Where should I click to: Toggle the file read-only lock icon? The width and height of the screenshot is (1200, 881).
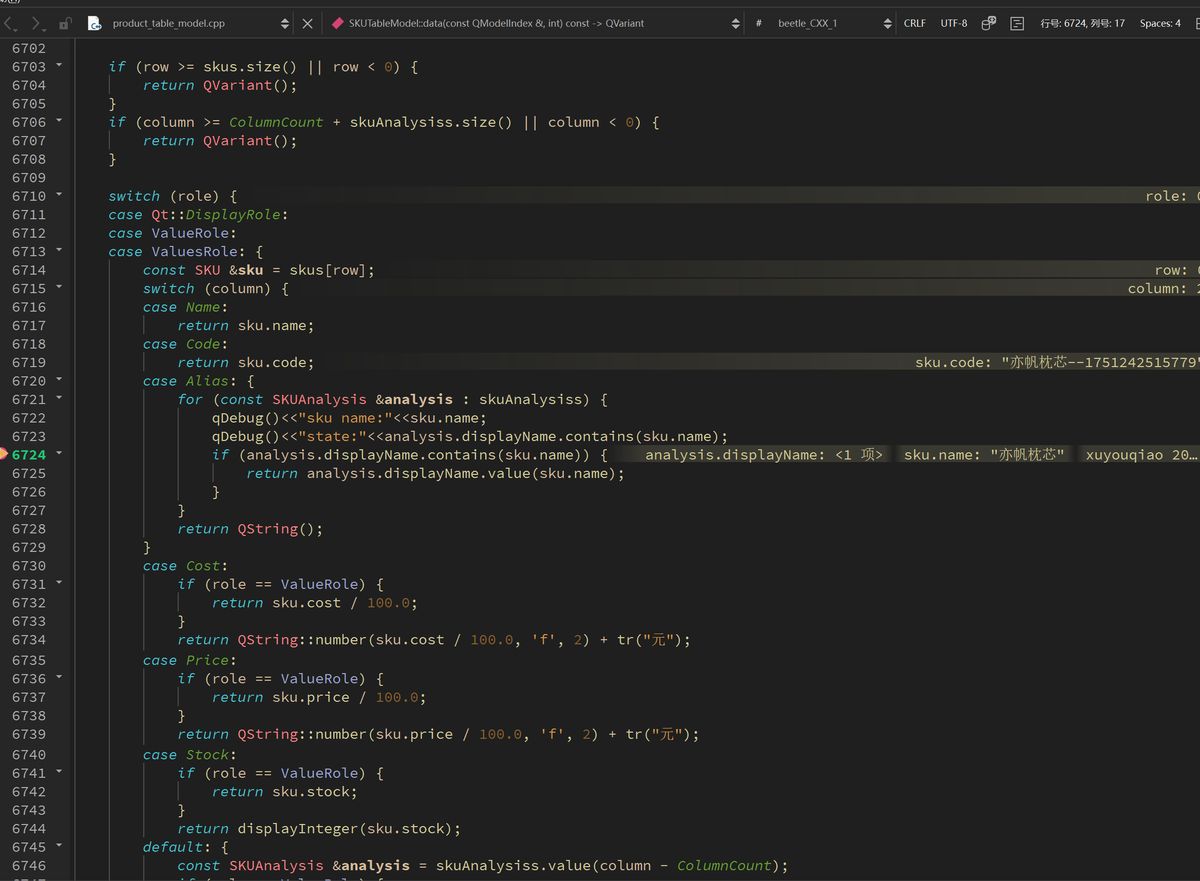(64, 23)
